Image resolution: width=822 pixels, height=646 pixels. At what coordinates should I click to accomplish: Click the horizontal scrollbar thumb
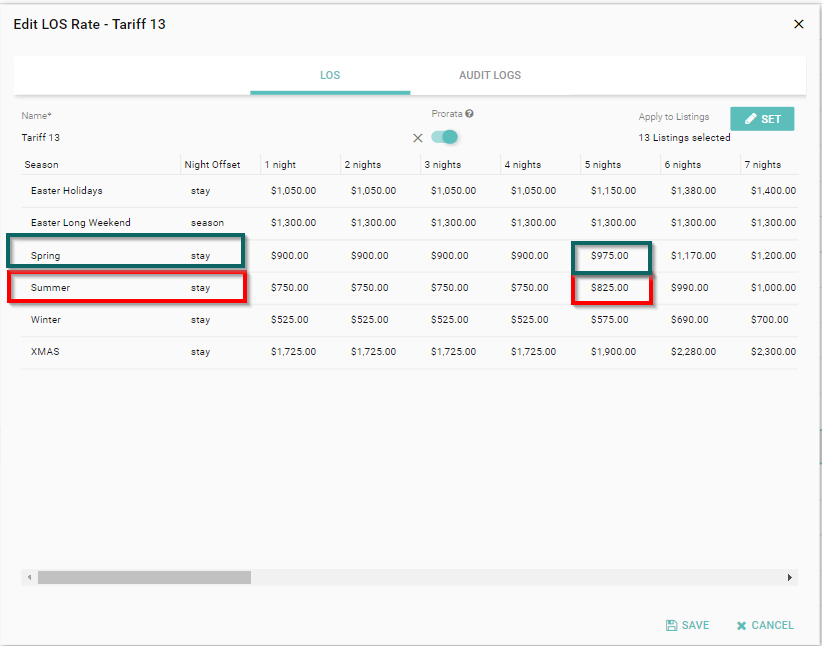144,577
